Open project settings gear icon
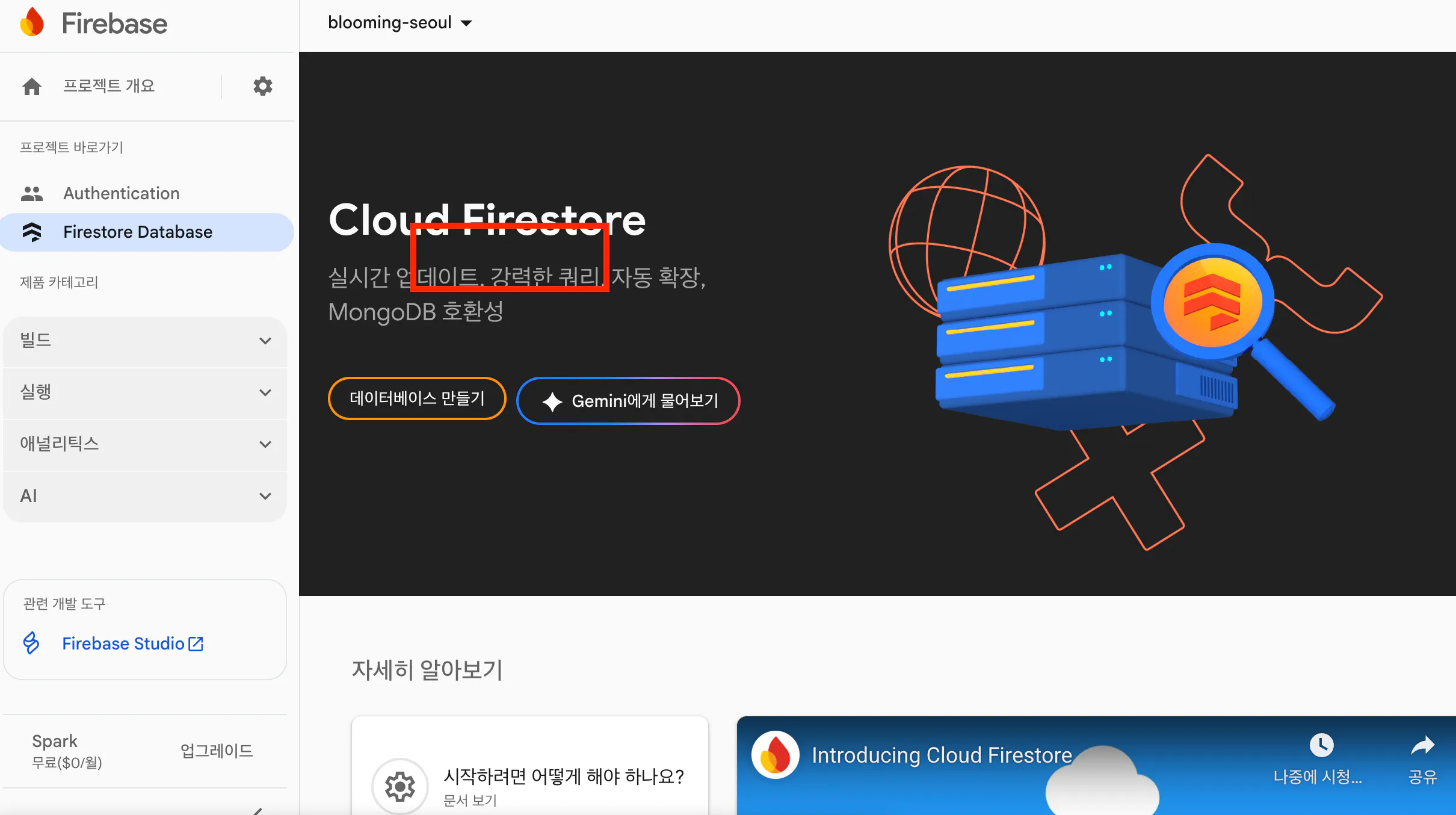This screenshot has width=1456, height=815. point(262,86)
